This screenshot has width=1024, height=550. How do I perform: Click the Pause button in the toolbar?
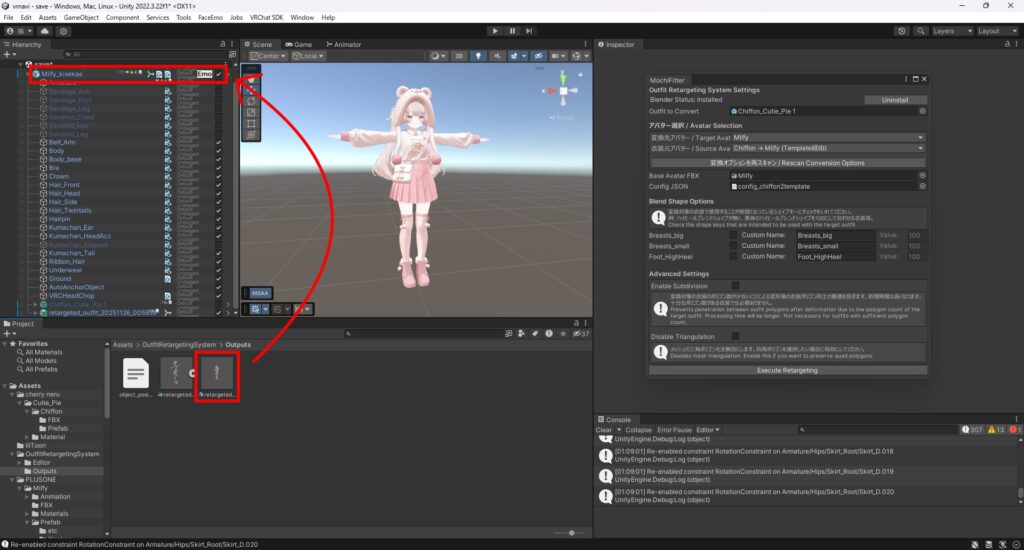point(512,31)
